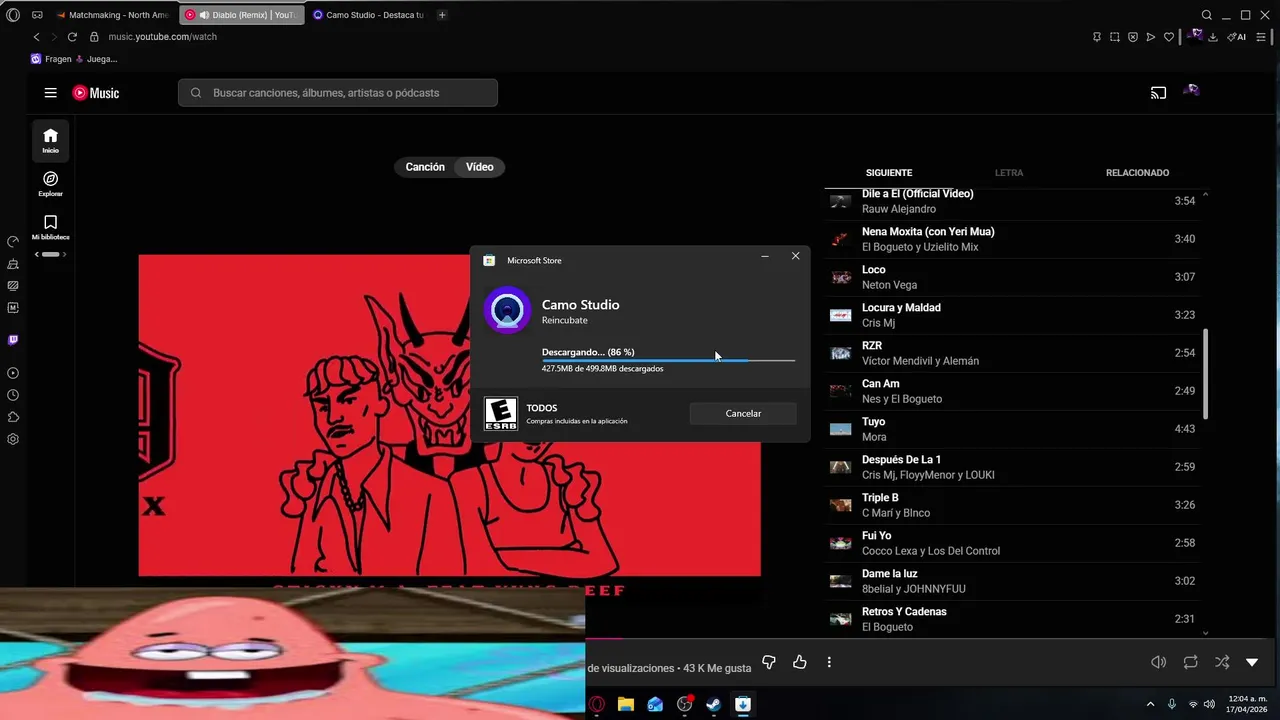Viewport: 1280px width, 720px height.
Task: Click the queue list vertical scrollbar
Action: tap(1205, 374)
